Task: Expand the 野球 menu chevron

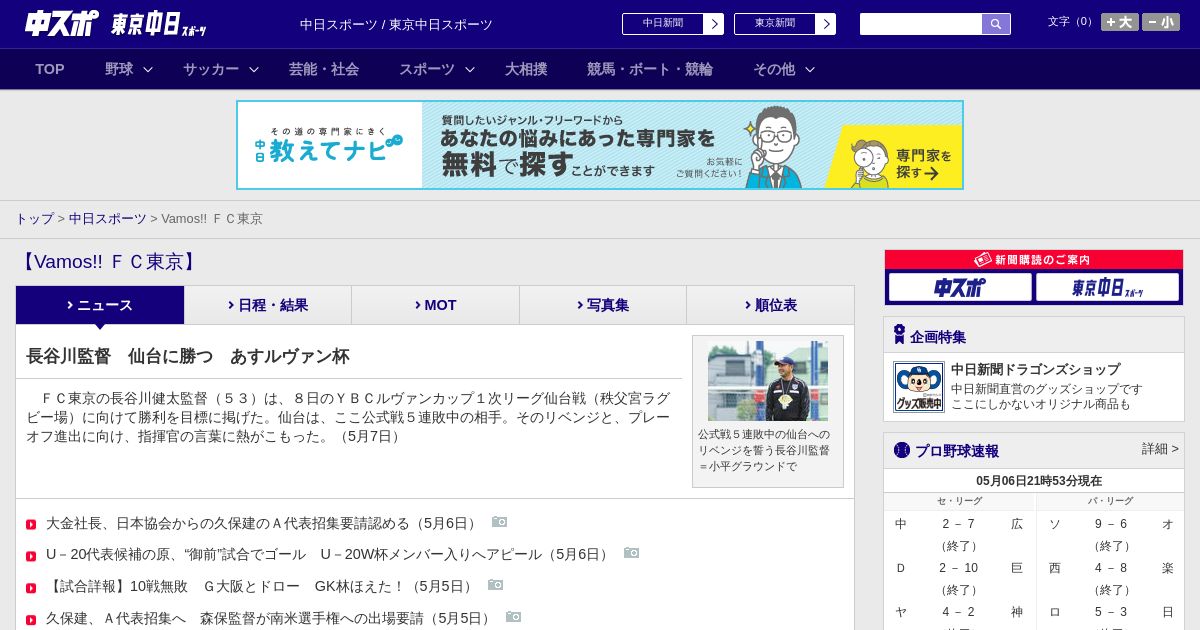Action: click(x=148, y=70)
